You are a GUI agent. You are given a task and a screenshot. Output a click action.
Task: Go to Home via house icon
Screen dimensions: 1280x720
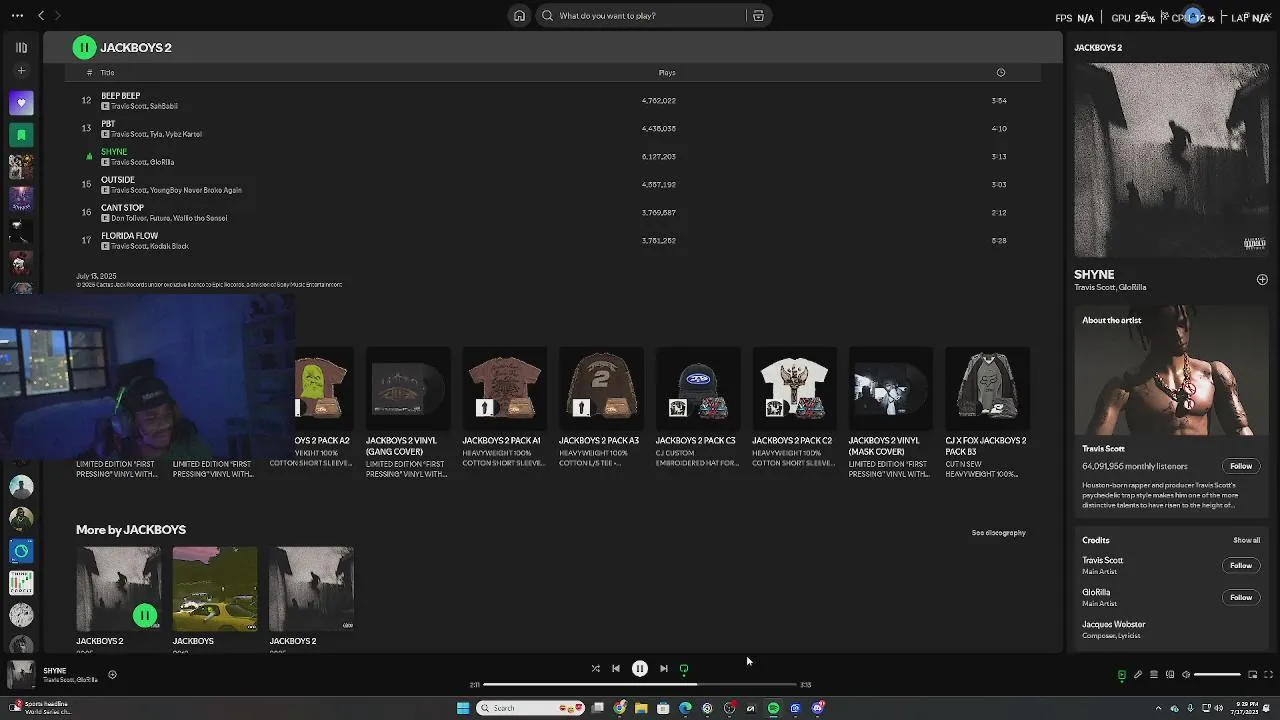click(519, 15)
